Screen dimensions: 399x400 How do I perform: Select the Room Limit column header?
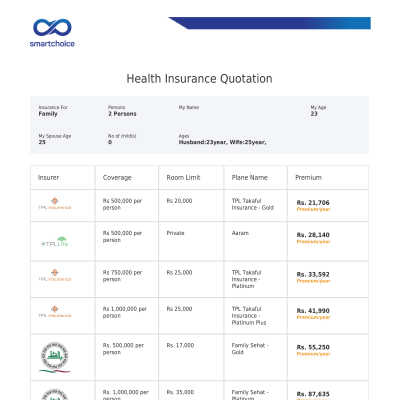[183, 177]
